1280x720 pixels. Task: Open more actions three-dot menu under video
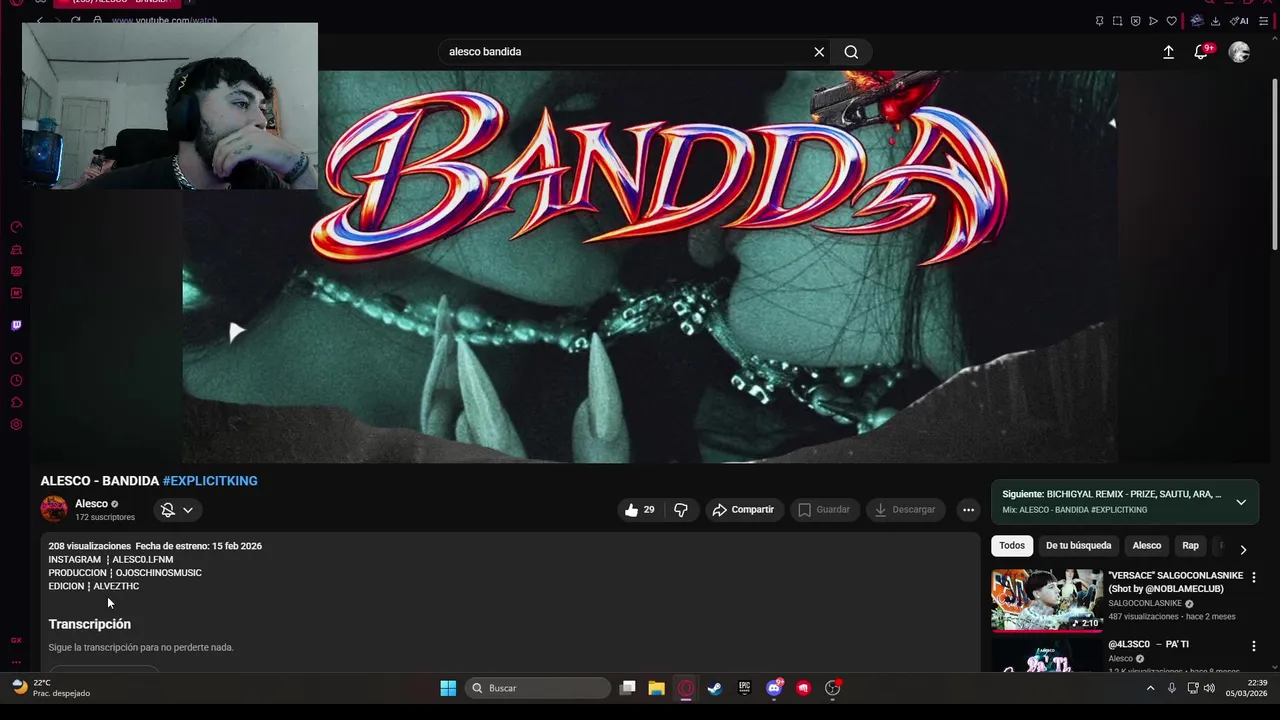click(x=968, y=510)
